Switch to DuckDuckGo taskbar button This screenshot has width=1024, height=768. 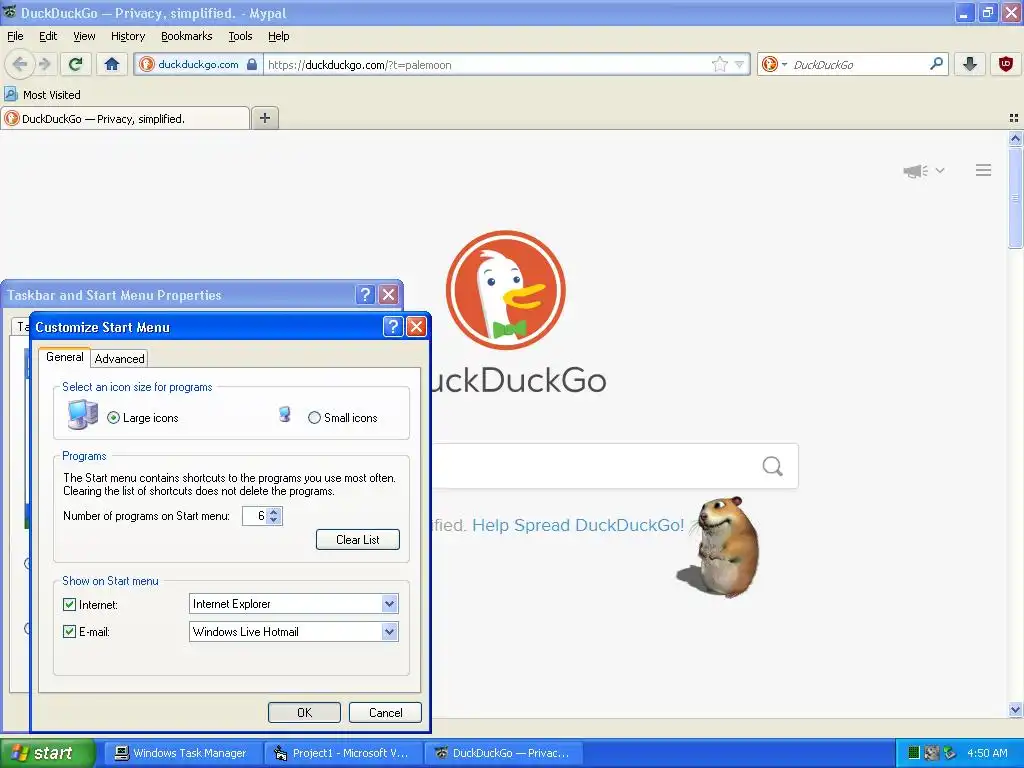[503, 753]
